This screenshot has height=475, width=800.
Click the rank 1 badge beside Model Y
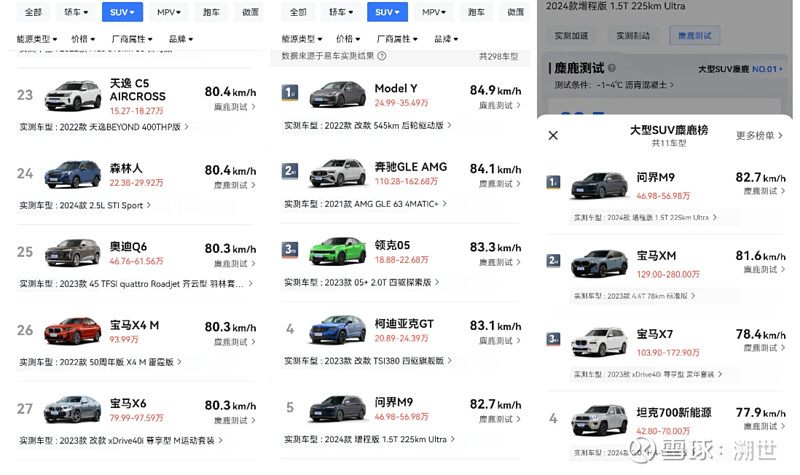[x=289, y=92]
